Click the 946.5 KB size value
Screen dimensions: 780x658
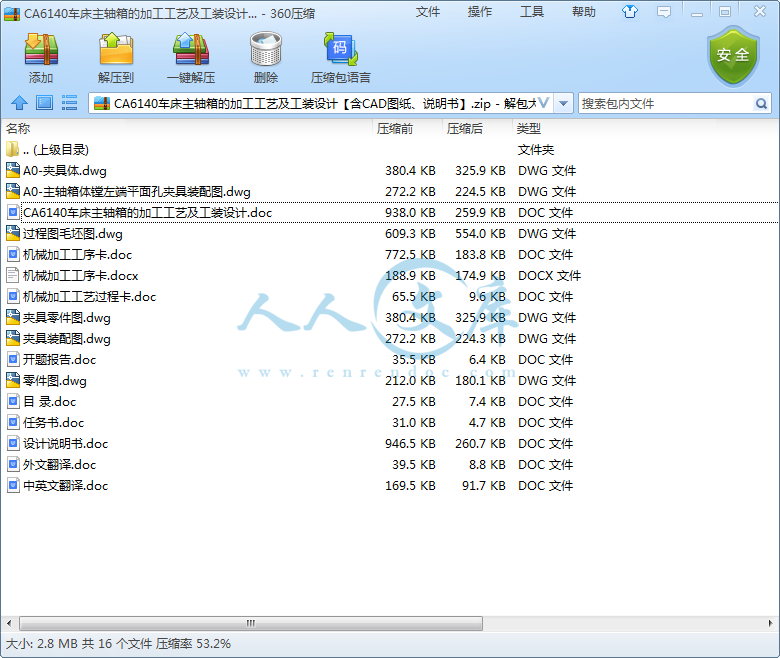[x=410, y=443]
